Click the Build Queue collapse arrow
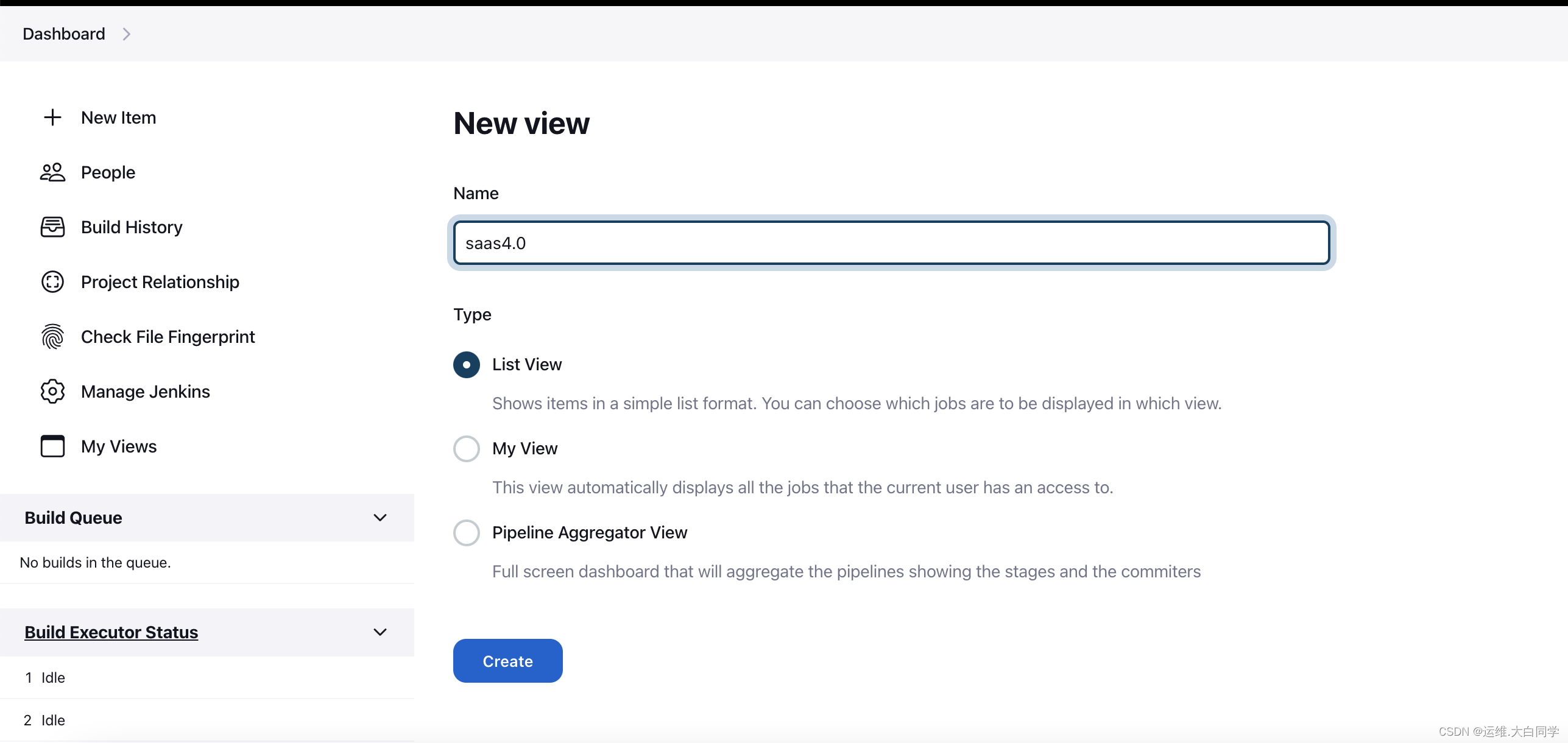This screenshot has width=1568, height=743. (380, 518)
